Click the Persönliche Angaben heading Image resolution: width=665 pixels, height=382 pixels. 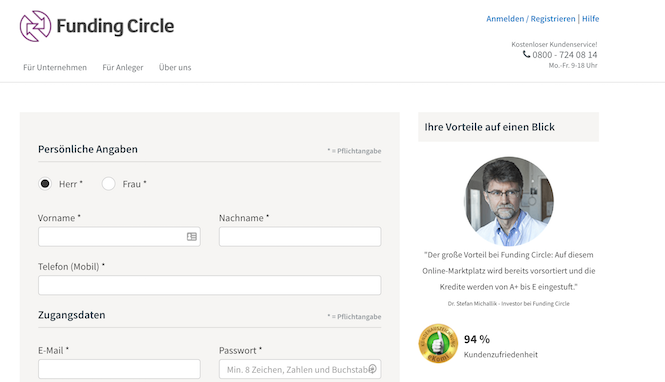point(88,149)
